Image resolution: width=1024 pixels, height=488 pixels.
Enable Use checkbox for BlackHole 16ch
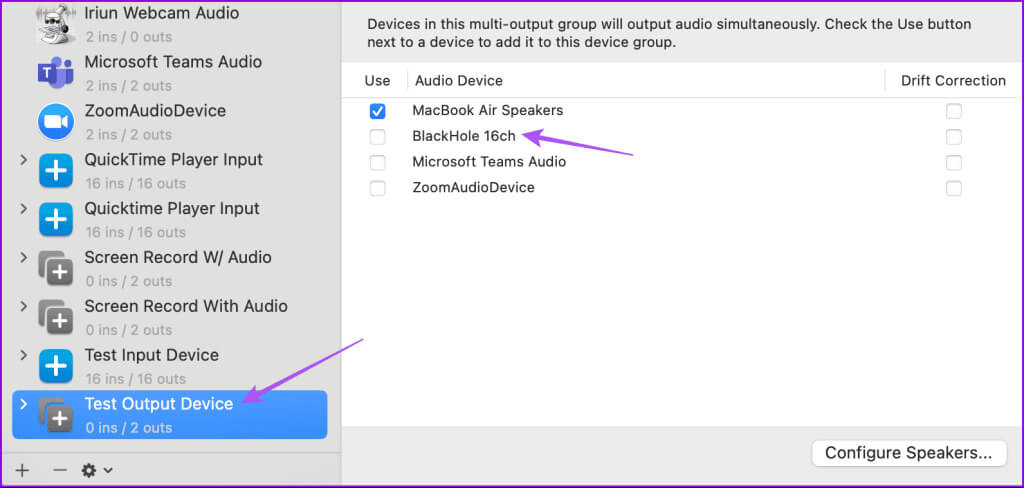377,137
